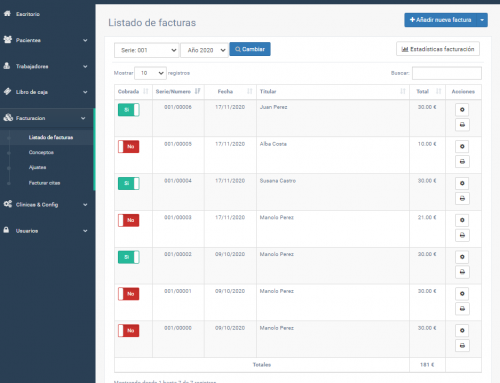Image resolution: width=500 pixels, height=383 pixels.
Task: Click the Acciones column header
Action: (463, 92)
